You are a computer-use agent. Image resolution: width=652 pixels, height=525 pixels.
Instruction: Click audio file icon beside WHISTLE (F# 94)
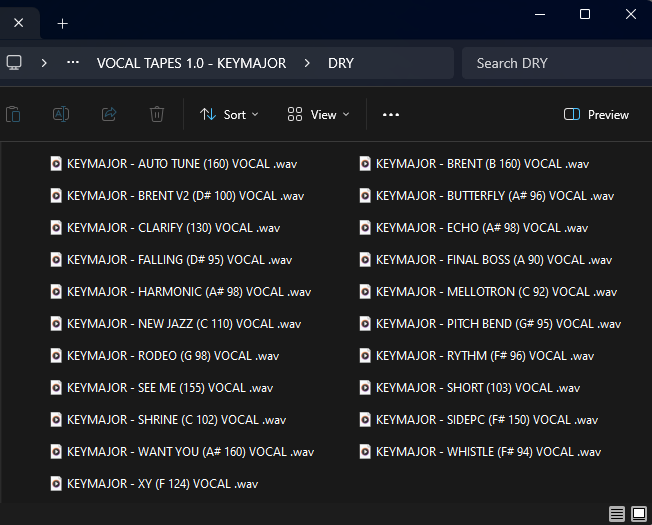(x=365, y=452)
